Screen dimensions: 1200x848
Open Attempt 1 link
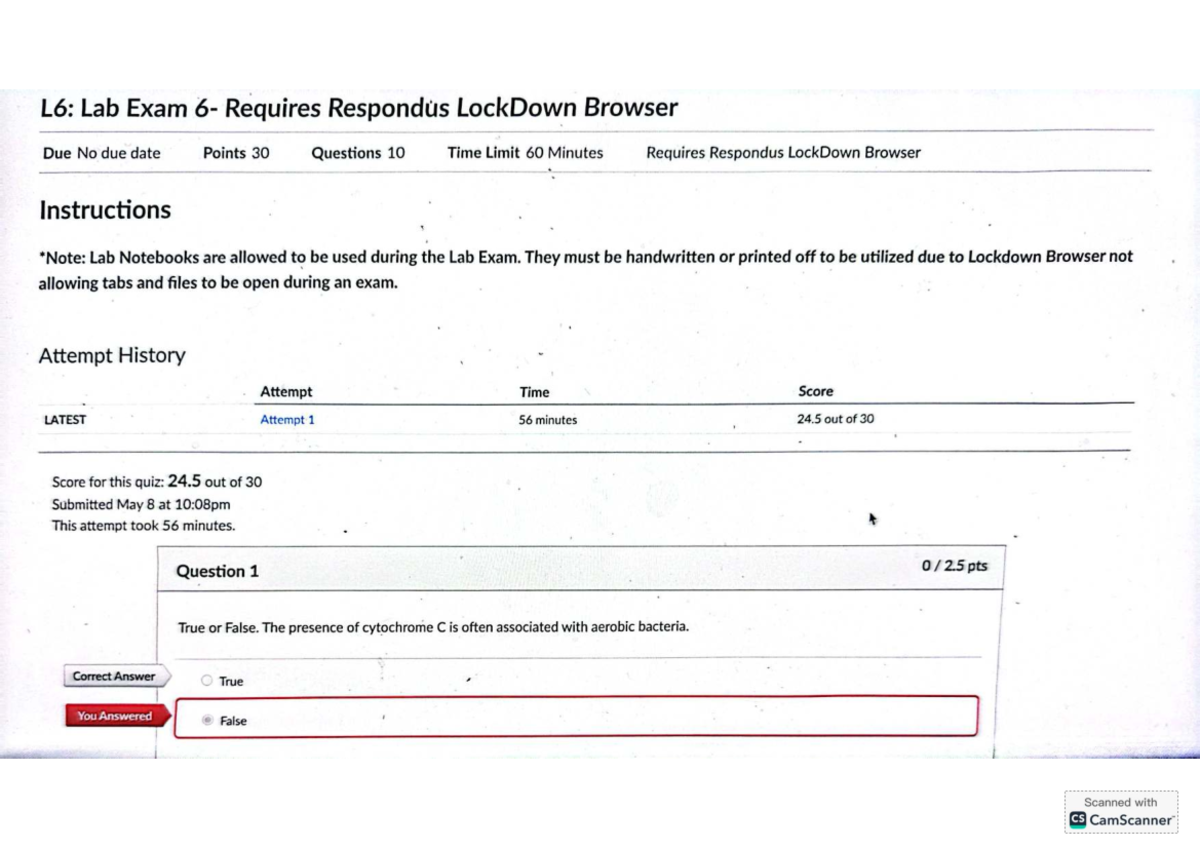coord(286,420)
